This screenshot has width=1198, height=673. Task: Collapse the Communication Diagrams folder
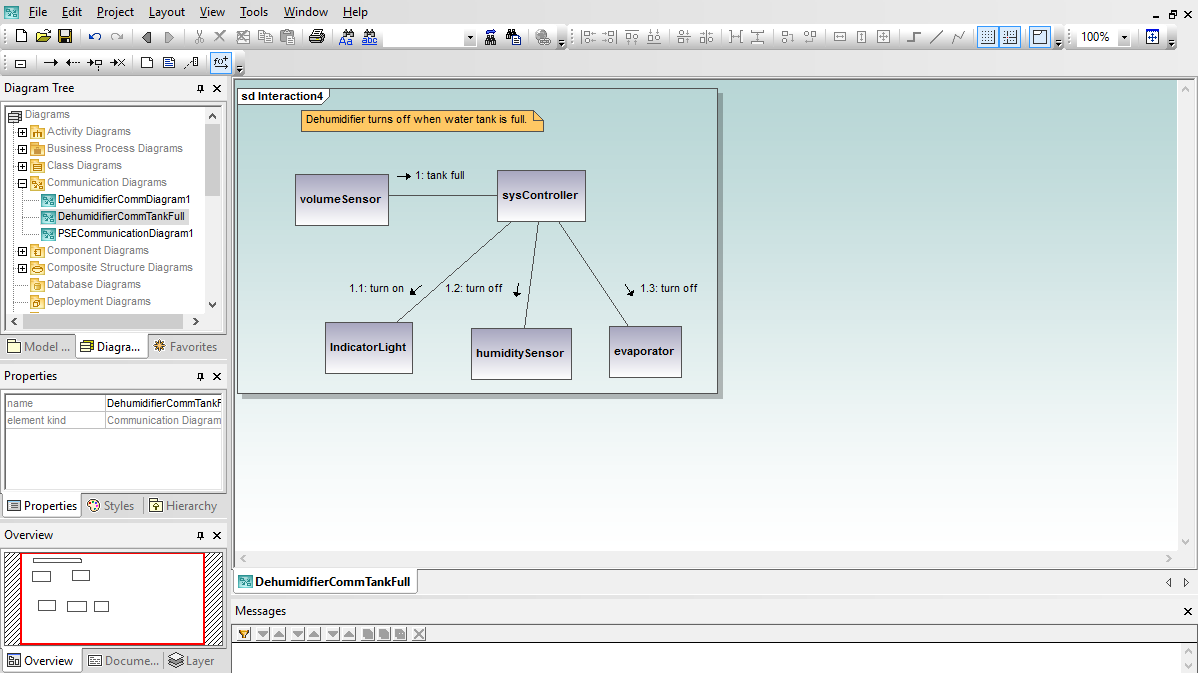coord(22,183)
